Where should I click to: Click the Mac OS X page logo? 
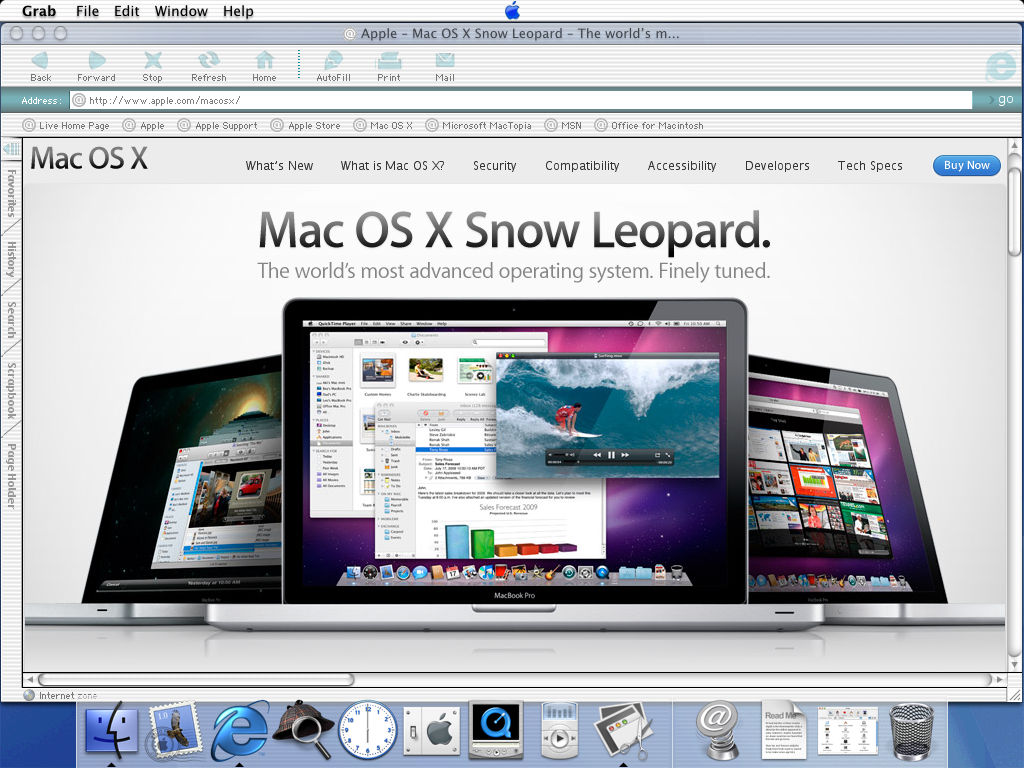click(89, 159)
